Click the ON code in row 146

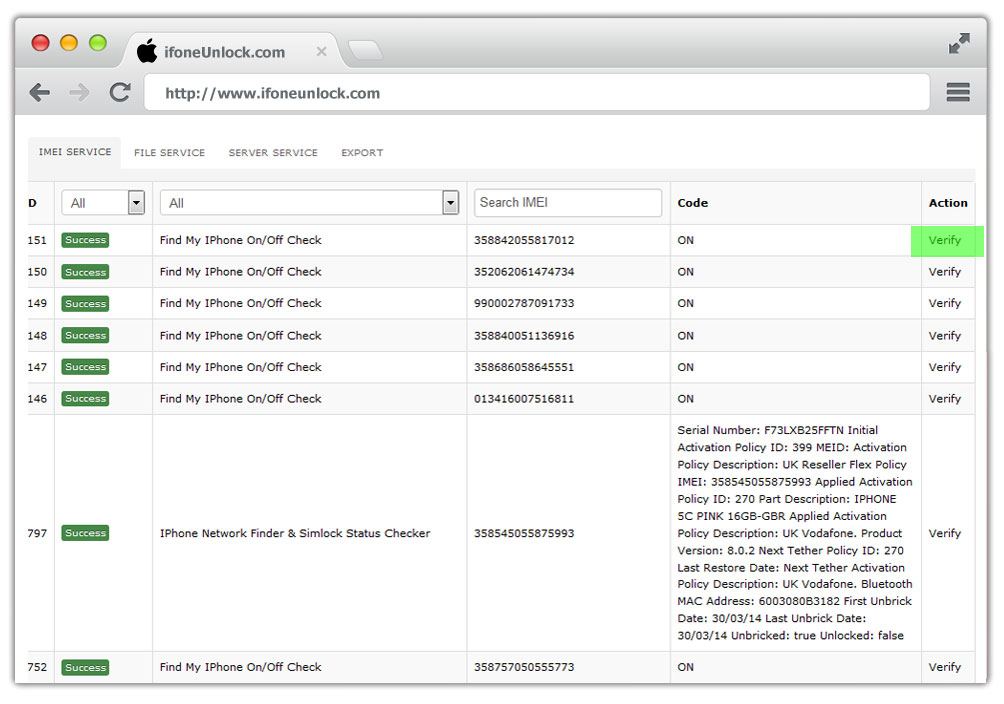tap(686, 398)
